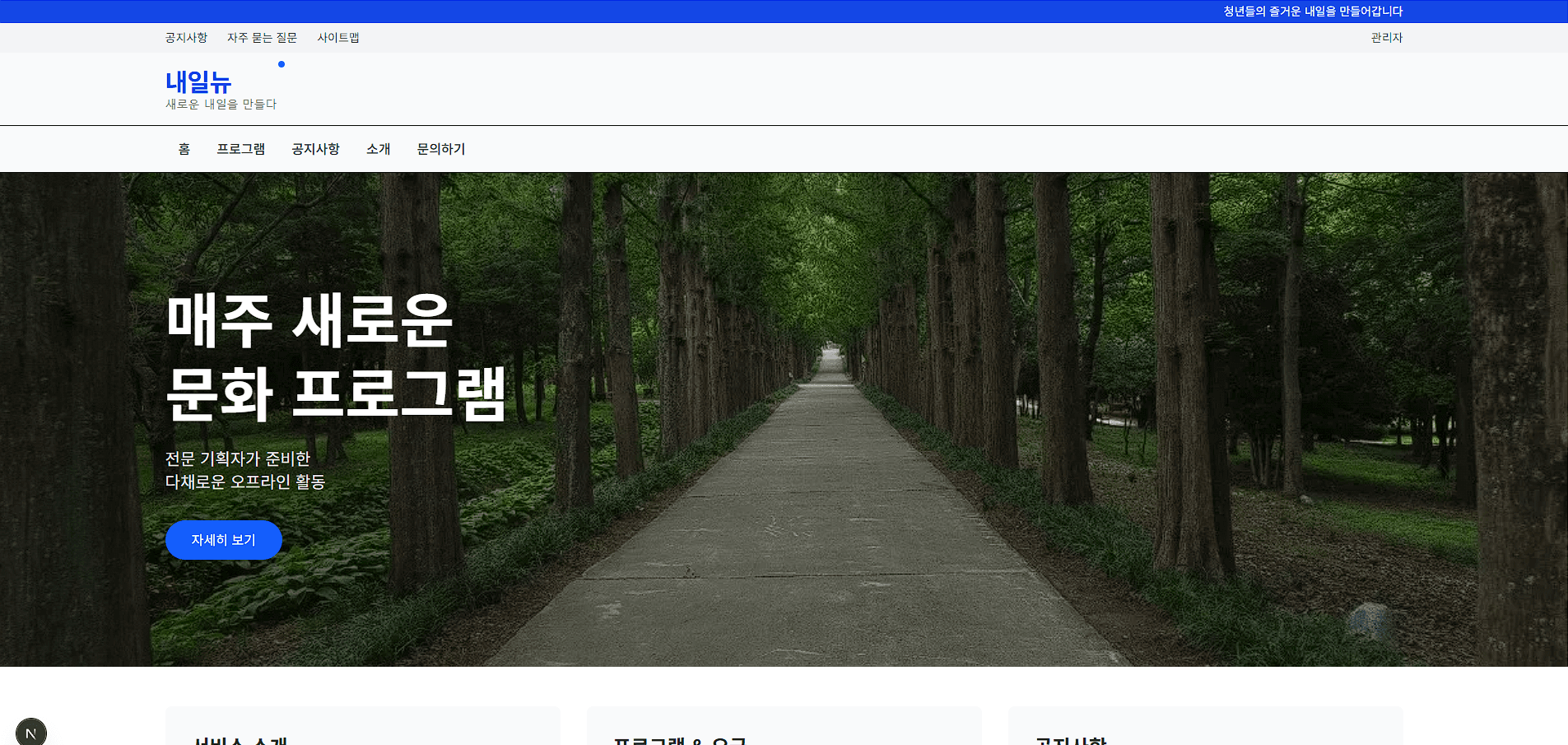Open the 자주 묻는 질문 link
The height and width of the screenshot is (745, 1568).
click(263, 37)
